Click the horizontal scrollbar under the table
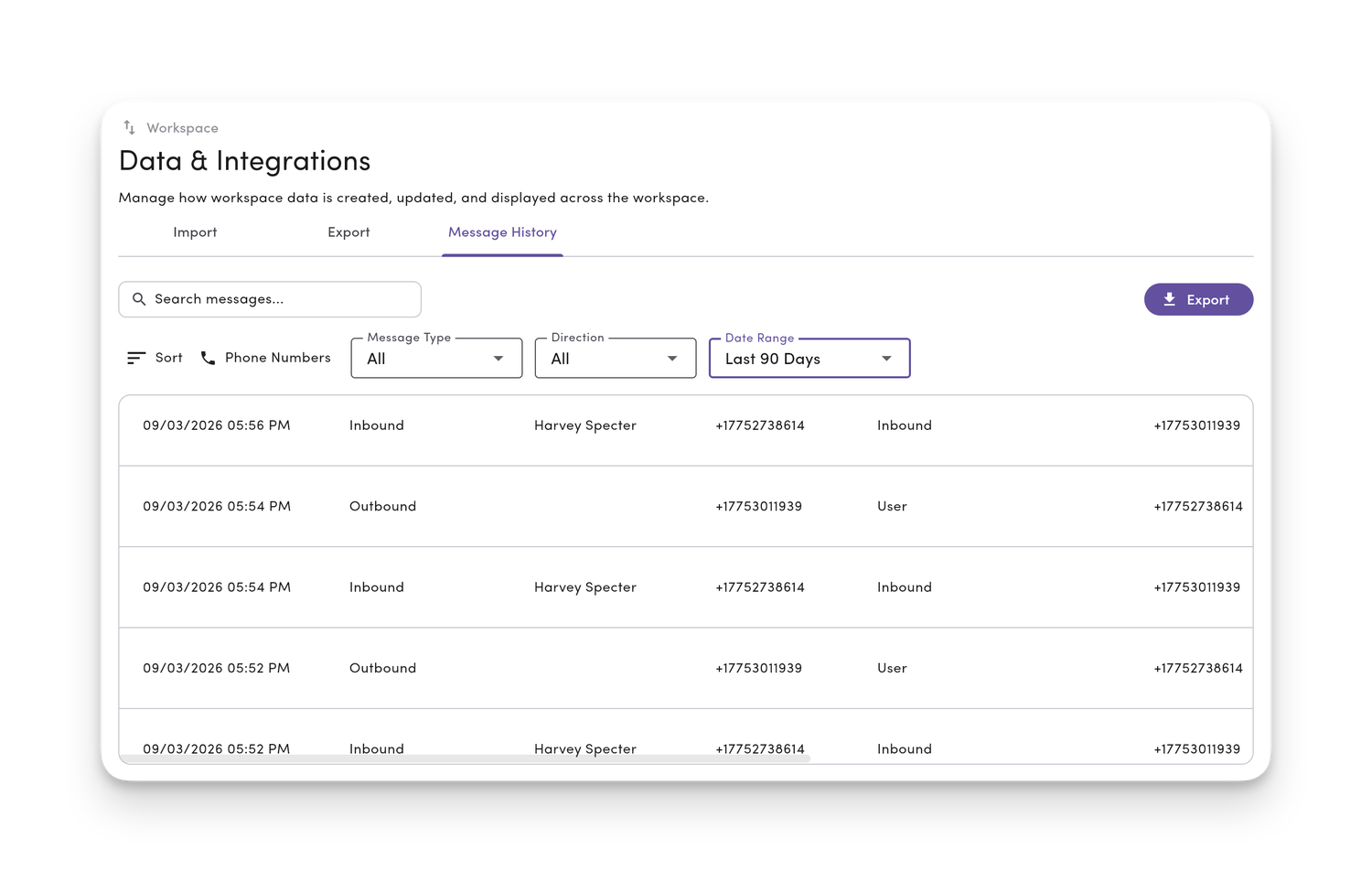The width and height of the screenshot is (1372, 882). pos(465,758)
